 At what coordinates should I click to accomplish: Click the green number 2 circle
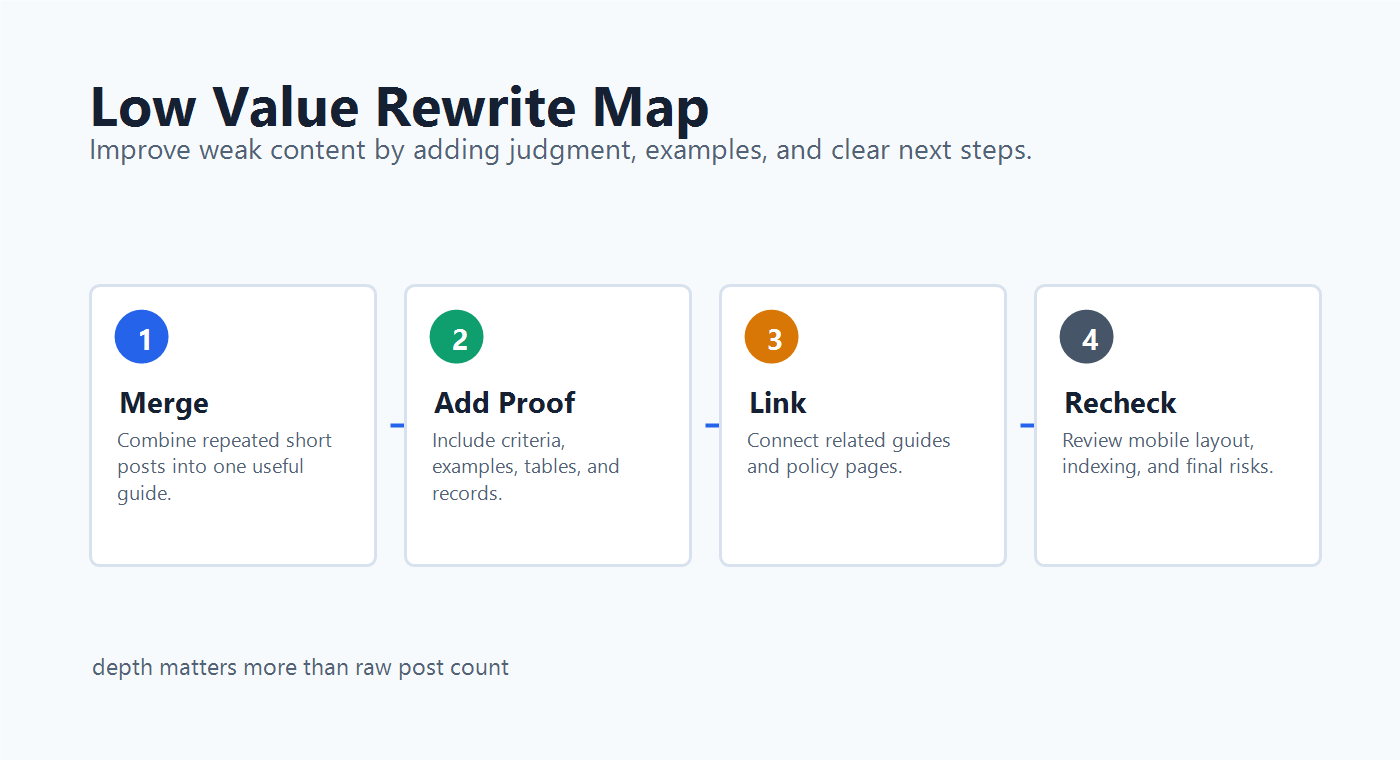tap(457, 337)
